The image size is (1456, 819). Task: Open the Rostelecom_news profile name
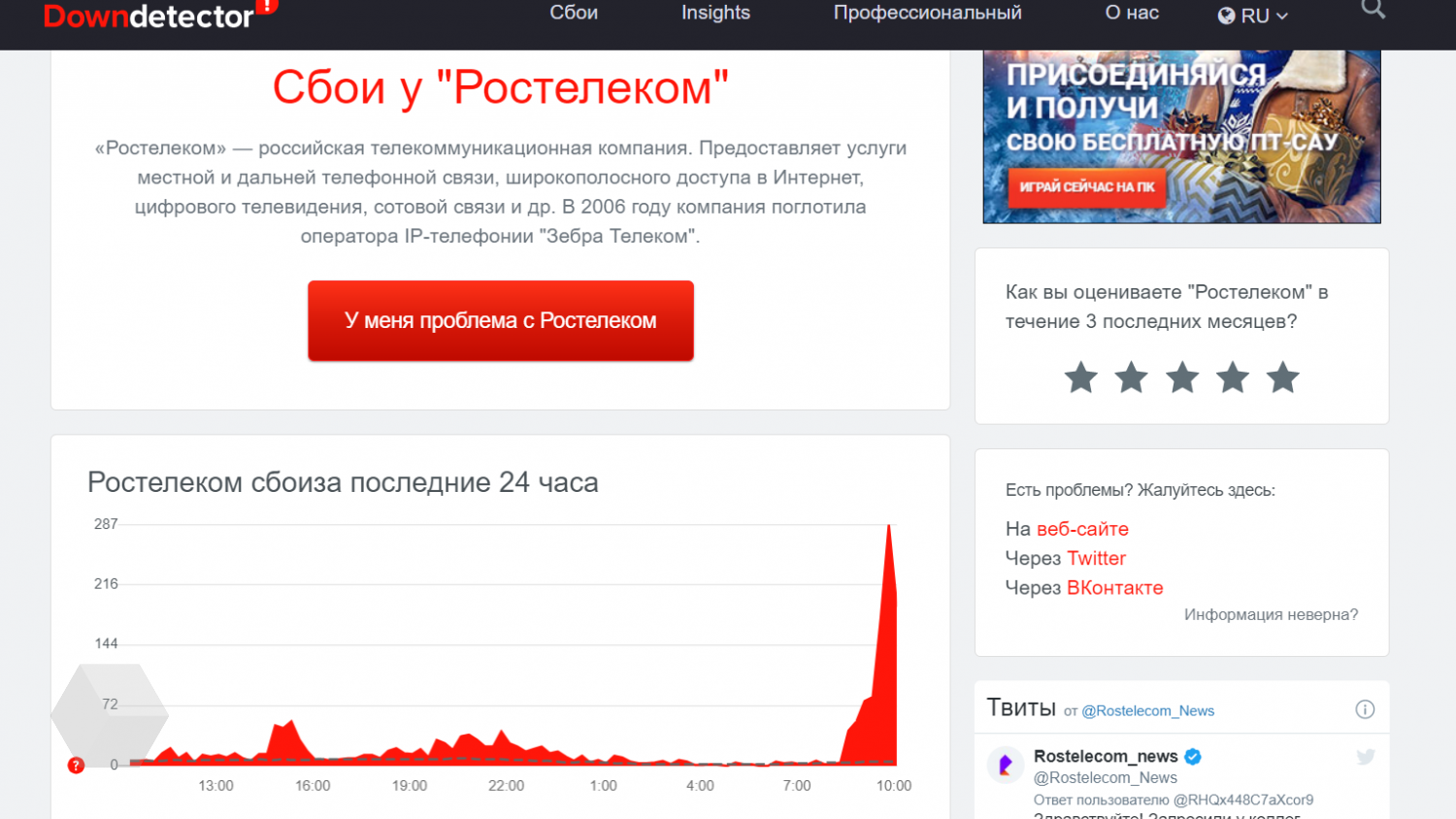click(x=1106, y=756)
